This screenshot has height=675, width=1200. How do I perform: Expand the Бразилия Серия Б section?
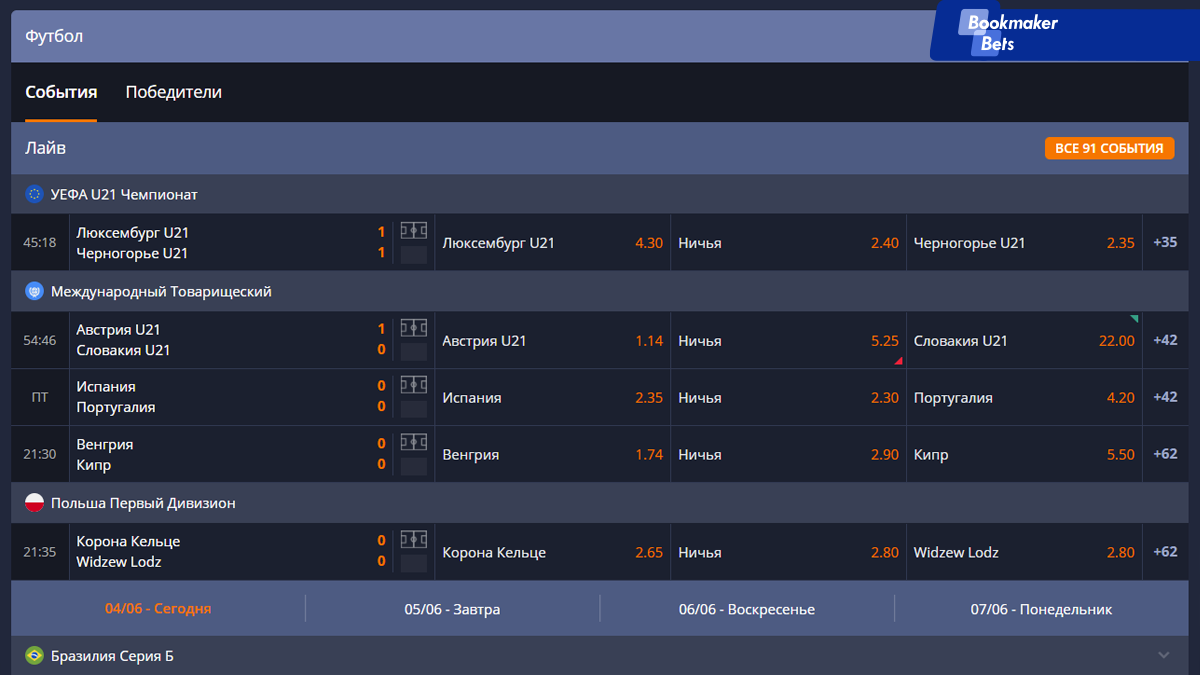(1163, 656)
